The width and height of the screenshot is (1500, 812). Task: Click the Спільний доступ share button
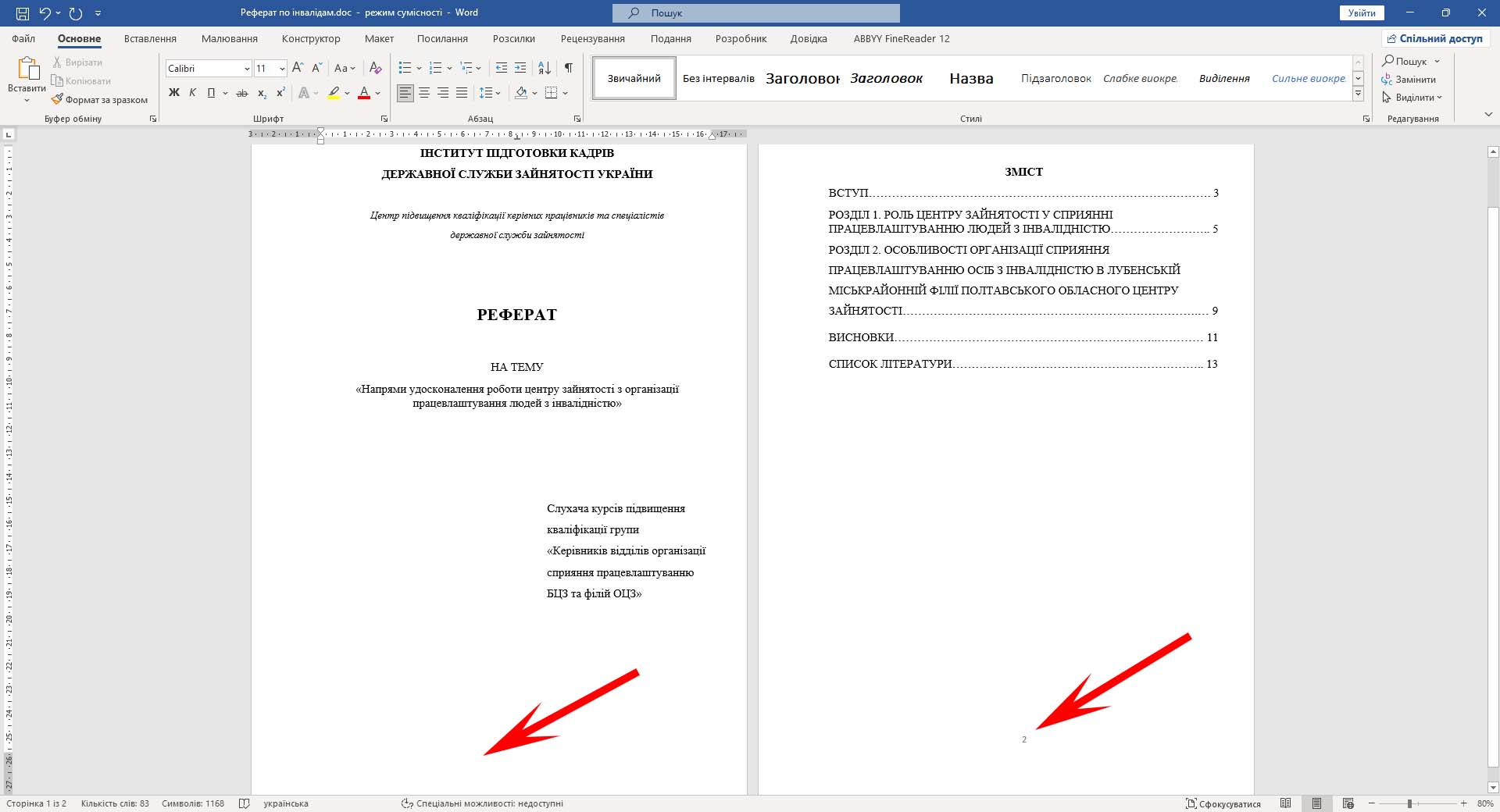click(x=1434, y=38)
